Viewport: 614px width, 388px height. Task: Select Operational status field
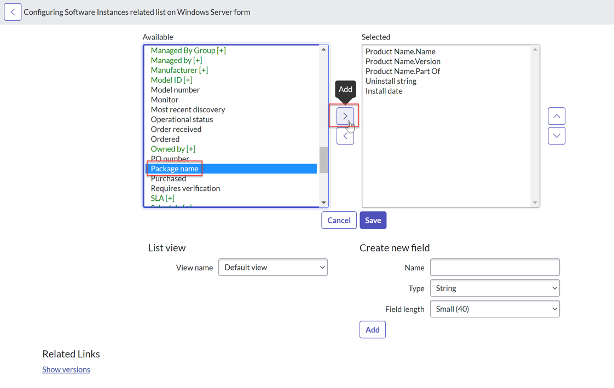[x=182, y=119]
